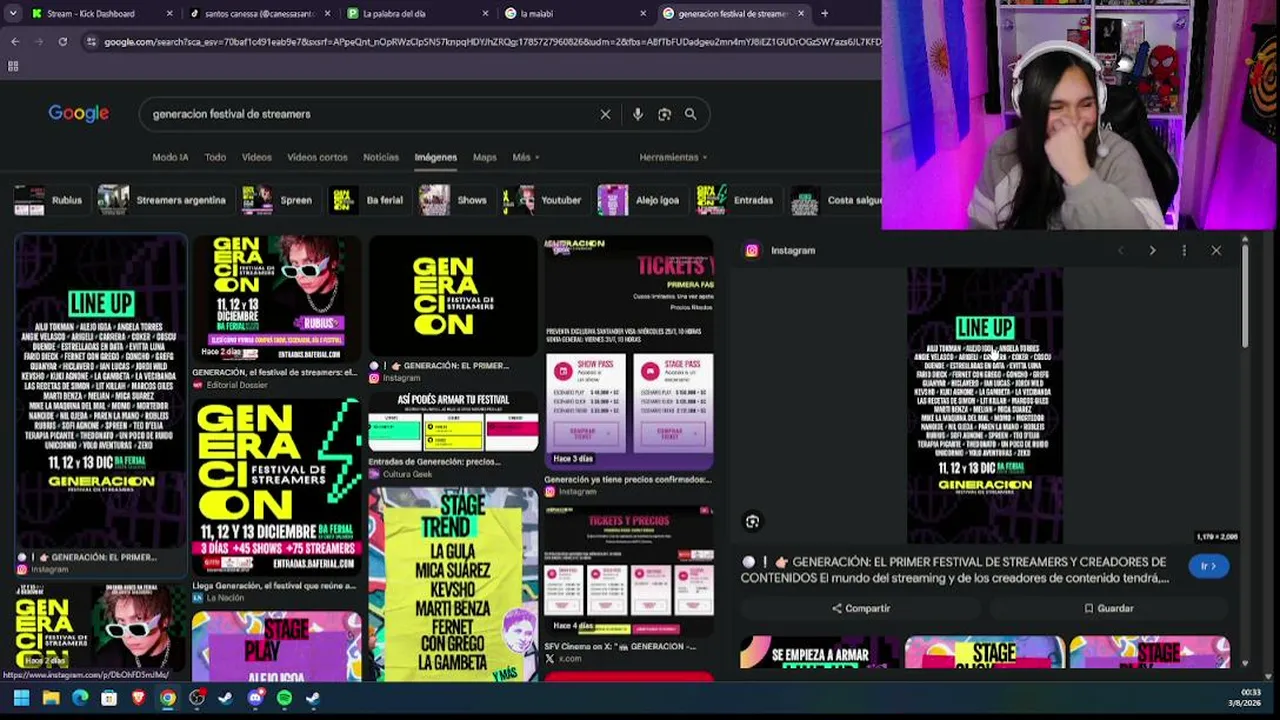The width and height of the screenshot is (1280, 720).
Task: Close the Instagram image preview panel
Action: (x=1216, y=251)
